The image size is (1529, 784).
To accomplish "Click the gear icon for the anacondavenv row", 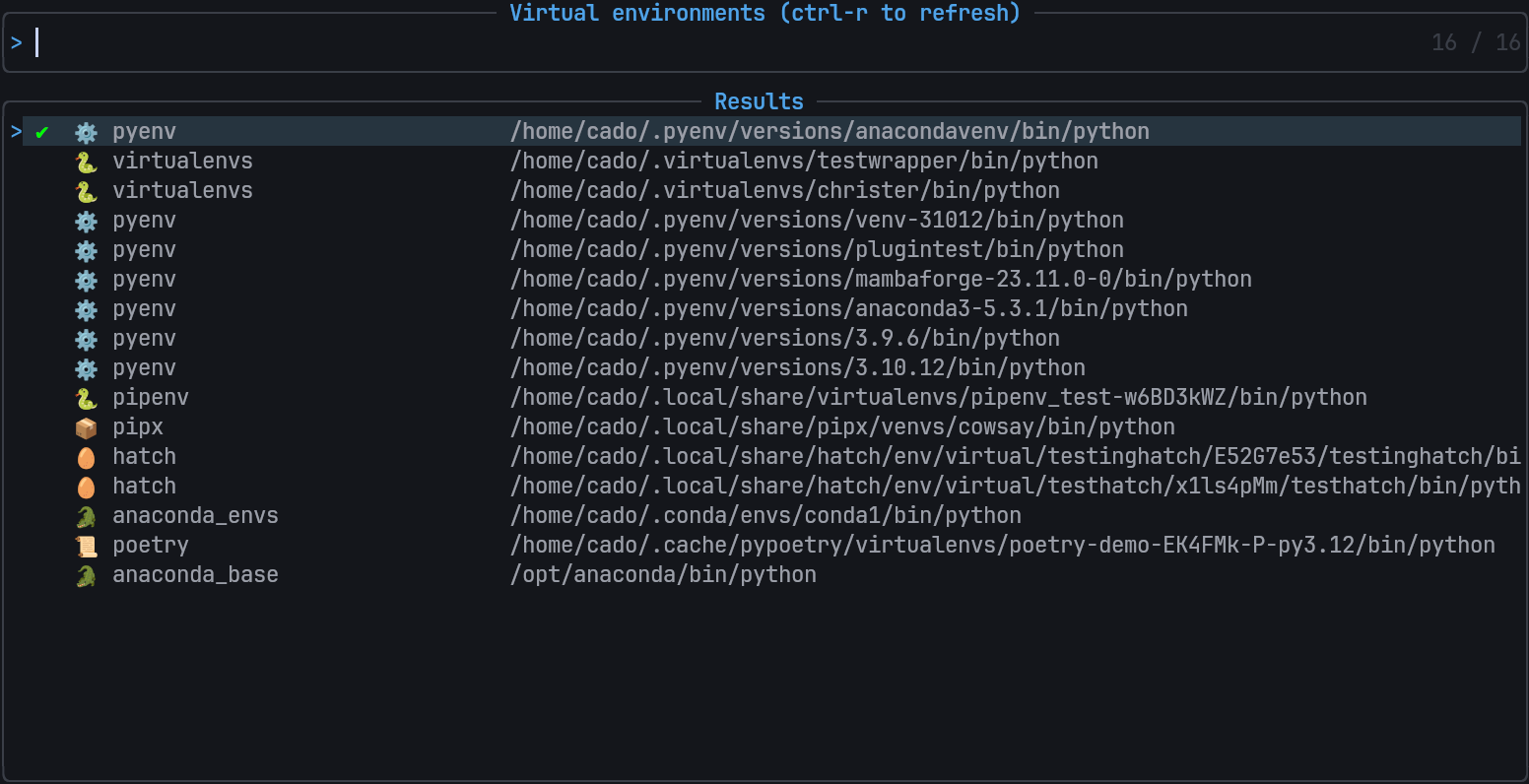I will tap(87, 132).
